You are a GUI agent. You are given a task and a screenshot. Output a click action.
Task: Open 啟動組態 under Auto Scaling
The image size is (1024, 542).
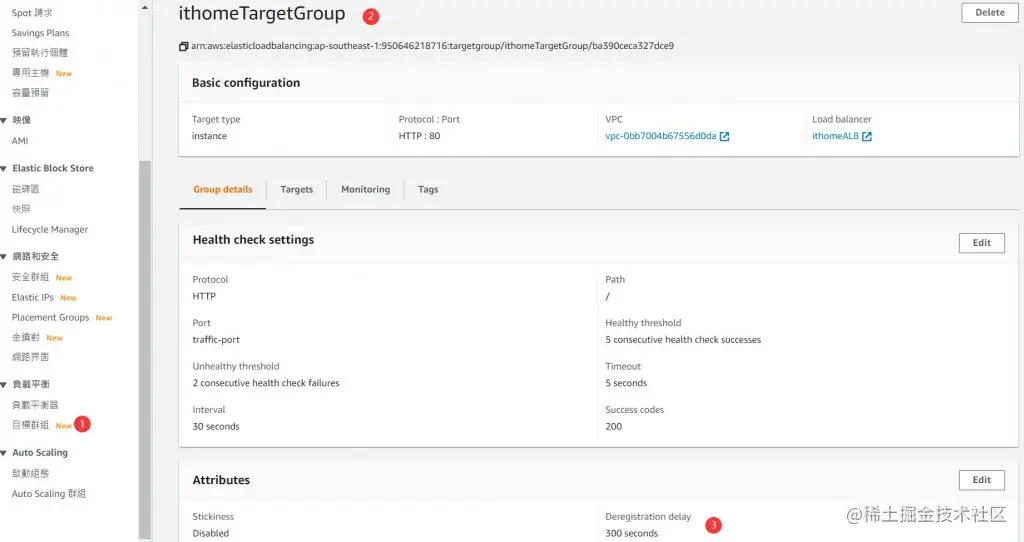pos(30,473)
